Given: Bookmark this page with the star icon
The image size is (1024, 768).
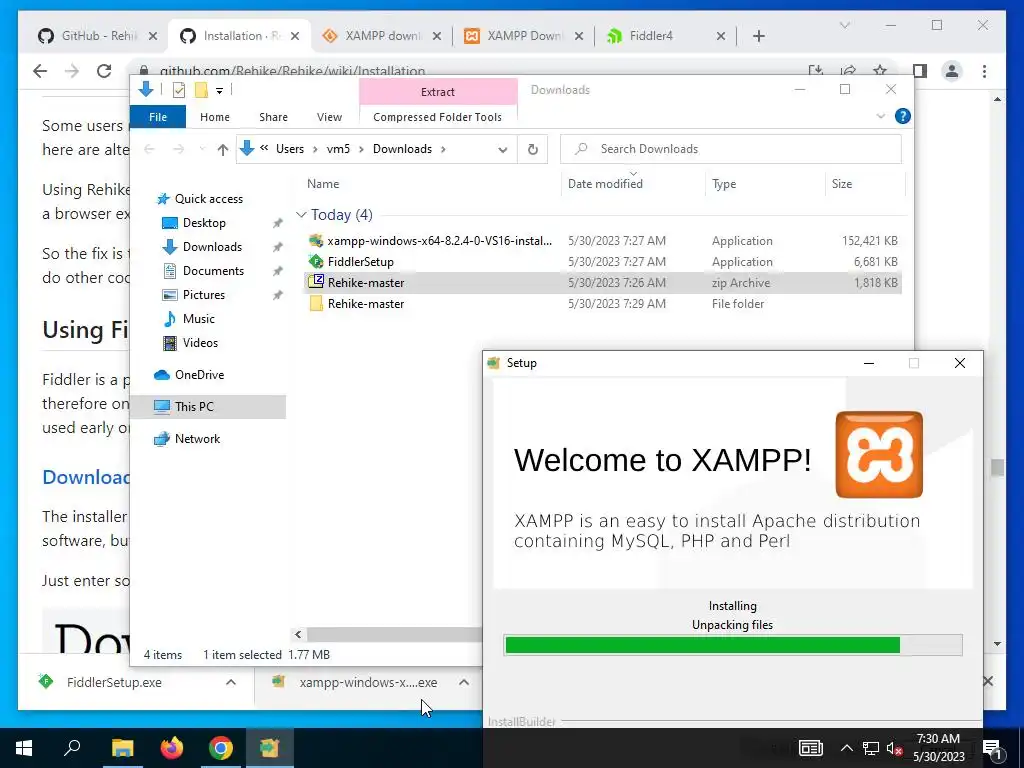Looking at the screenshot, I should tap(880, 70).
